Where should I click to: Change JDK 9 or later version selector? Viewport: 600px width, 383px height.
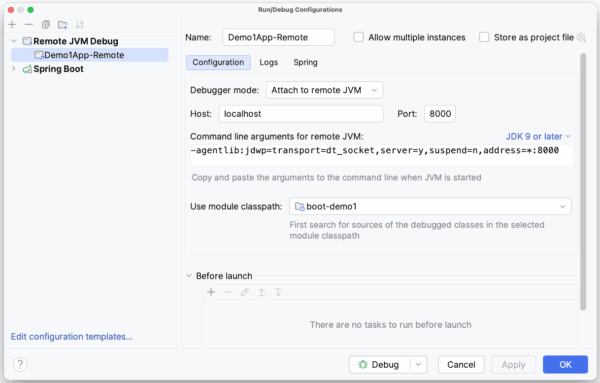click(538, 137)
